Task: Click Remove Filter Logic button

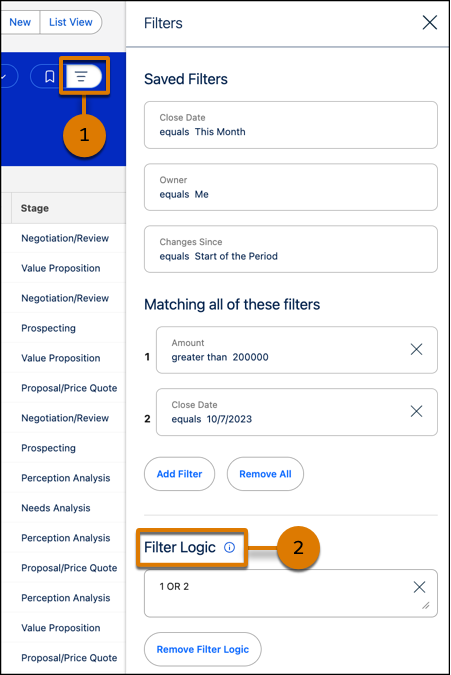Action: click(203, 649)
